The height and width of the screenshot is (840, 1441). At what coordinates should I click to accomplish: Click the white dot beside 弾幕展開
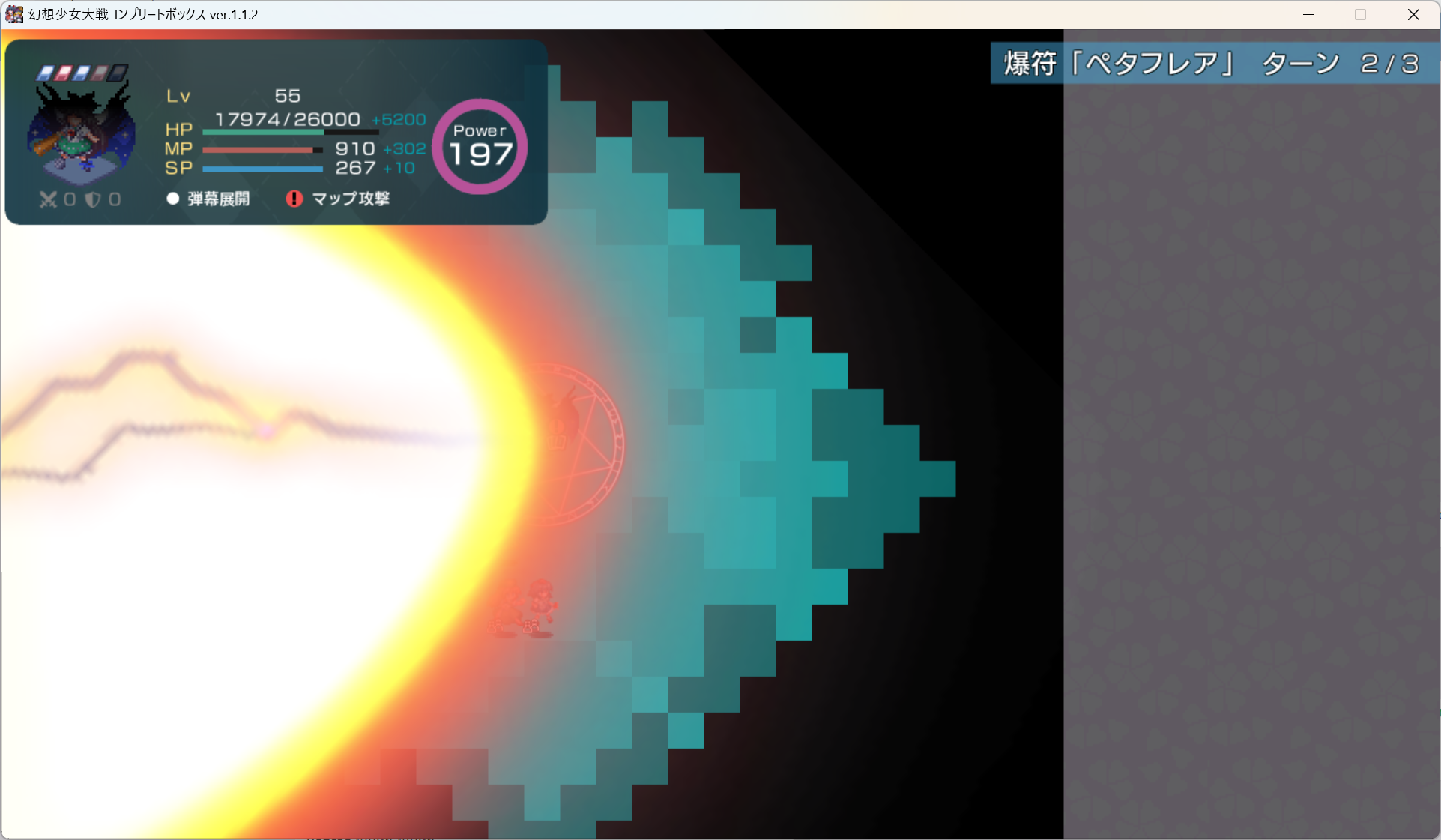(173, 199)
